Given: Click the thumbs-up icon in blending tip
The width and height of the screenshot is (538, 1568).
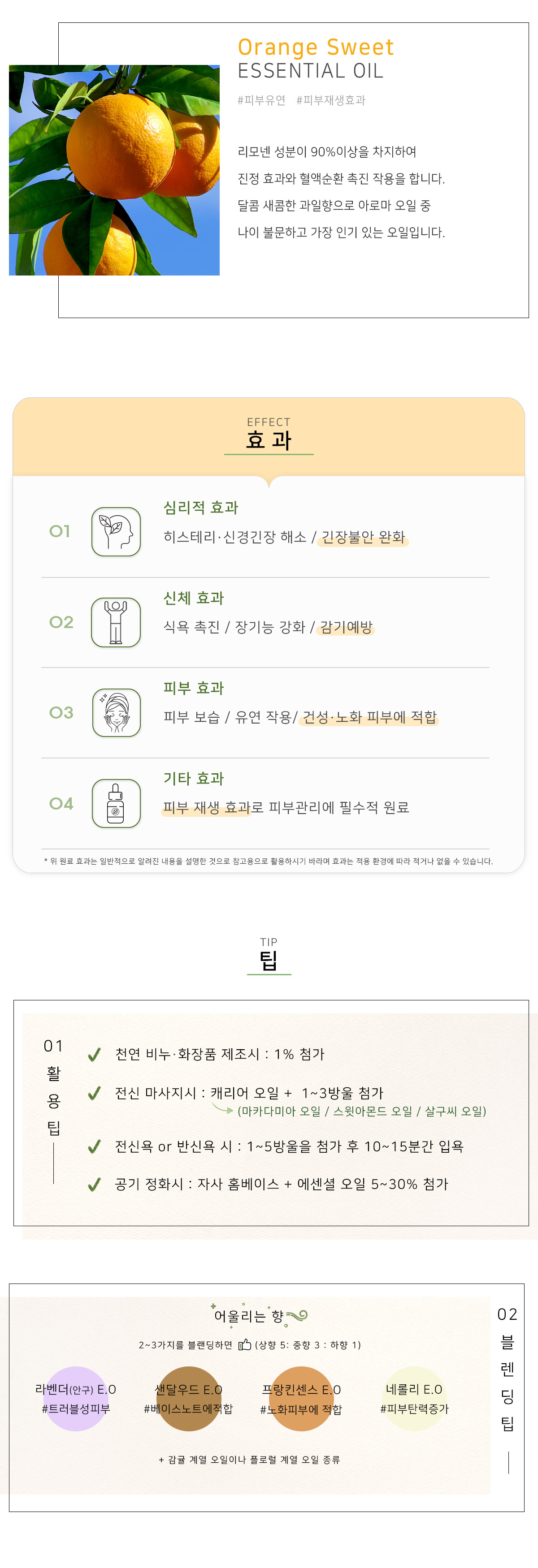Looking at the screenshot, I should [x=244, y=1344].
